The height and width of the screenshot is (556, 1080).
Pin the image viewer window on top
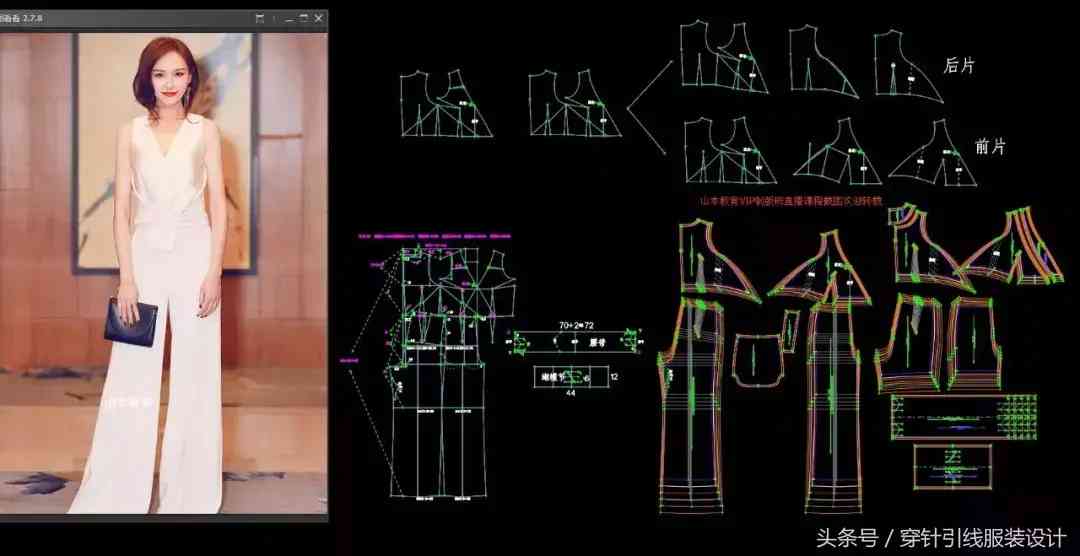click(x=260, y=19)
